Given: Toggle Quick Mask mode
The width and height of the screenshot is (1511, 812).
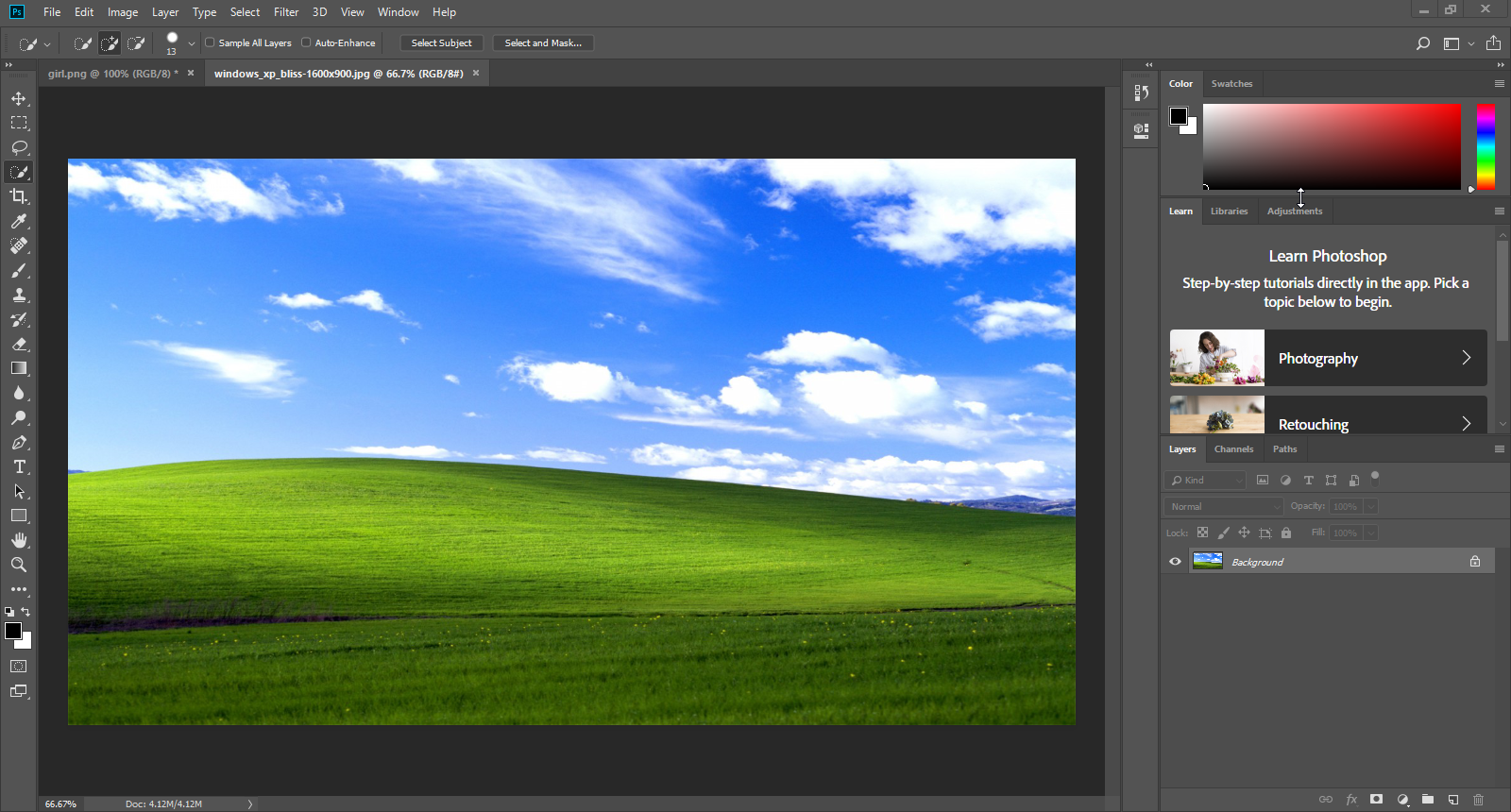Looking at the screenshot, I should tap(19, 667).
